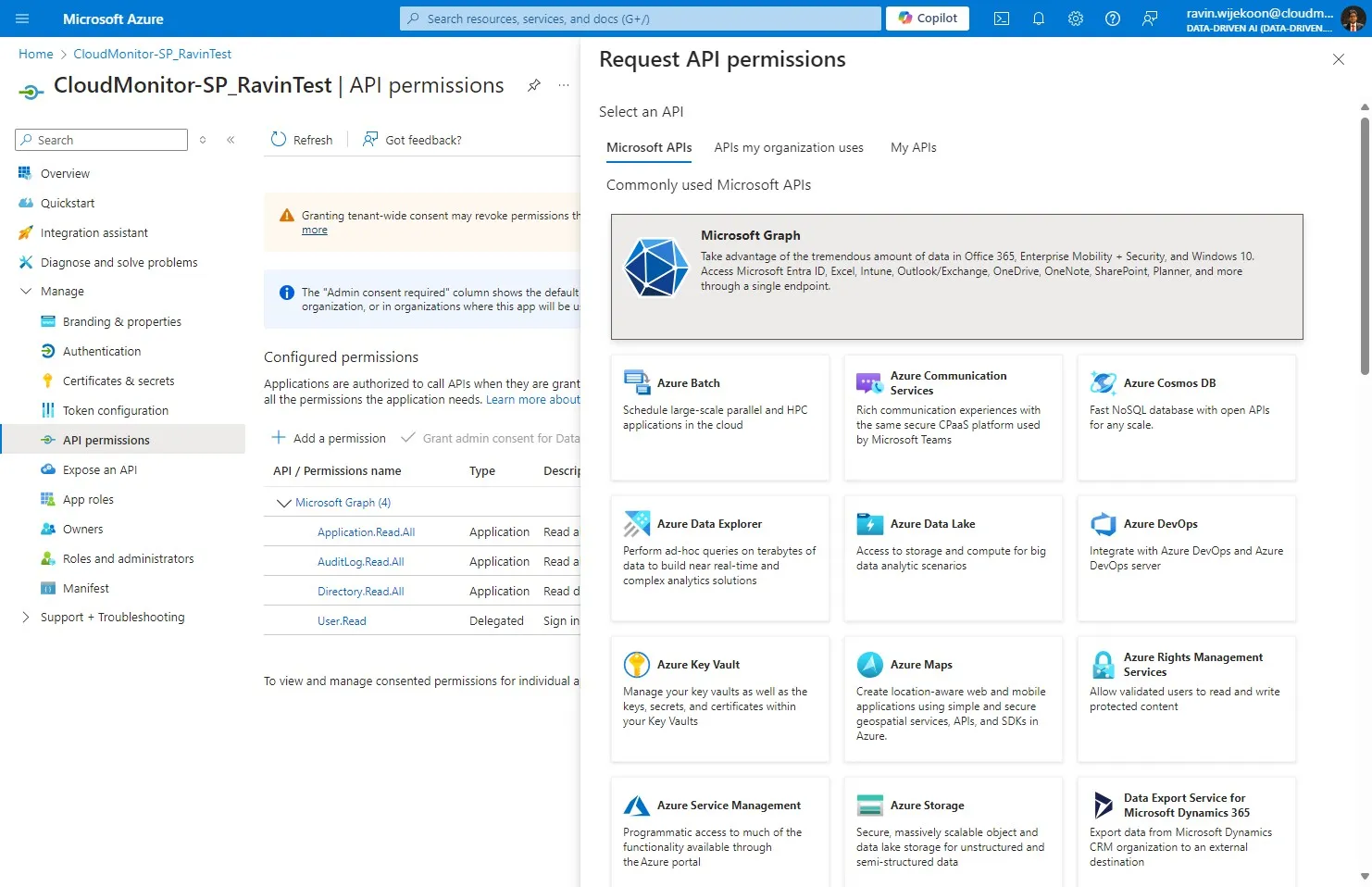Open the Azure portal hamburger menu
The height and width of the screenshot is (887, 1372).
click(22, 19)
